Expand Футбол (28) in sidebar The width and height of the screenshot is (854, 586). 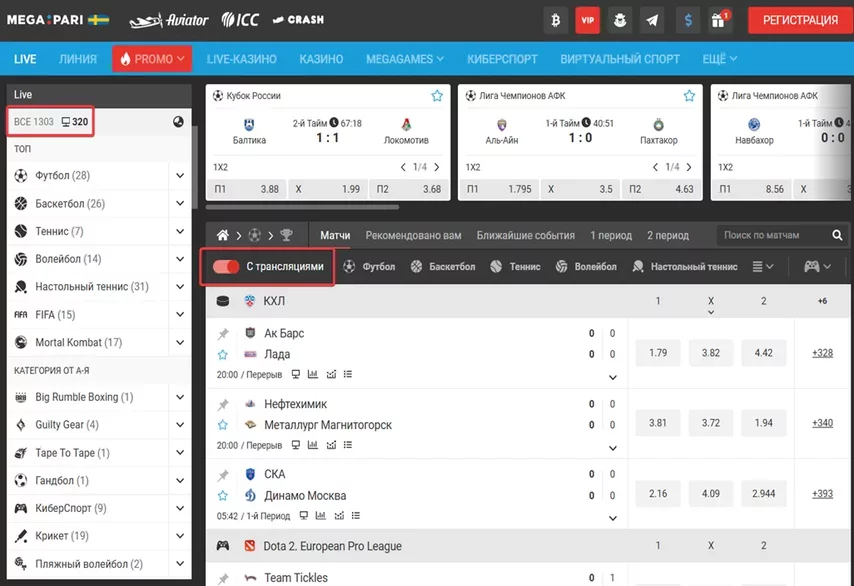click(x=180, y=175)
